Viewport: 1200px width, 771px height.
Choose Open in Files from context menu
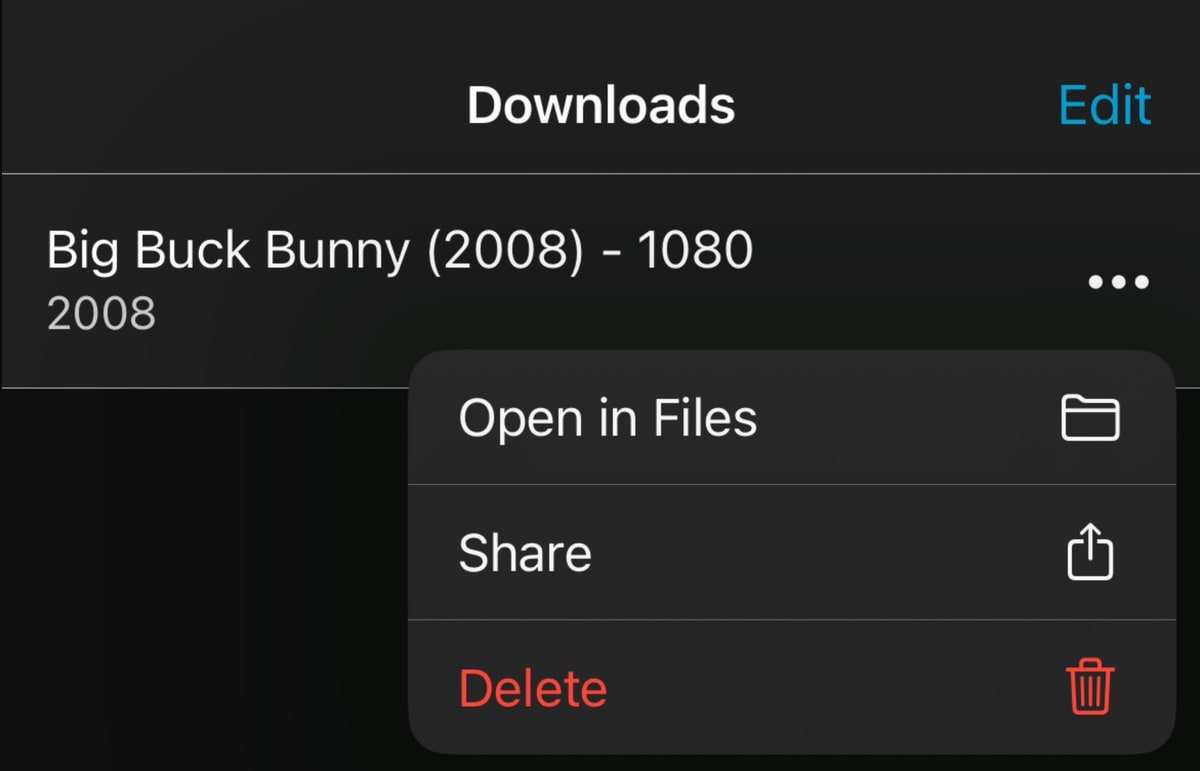coord(792,418)
